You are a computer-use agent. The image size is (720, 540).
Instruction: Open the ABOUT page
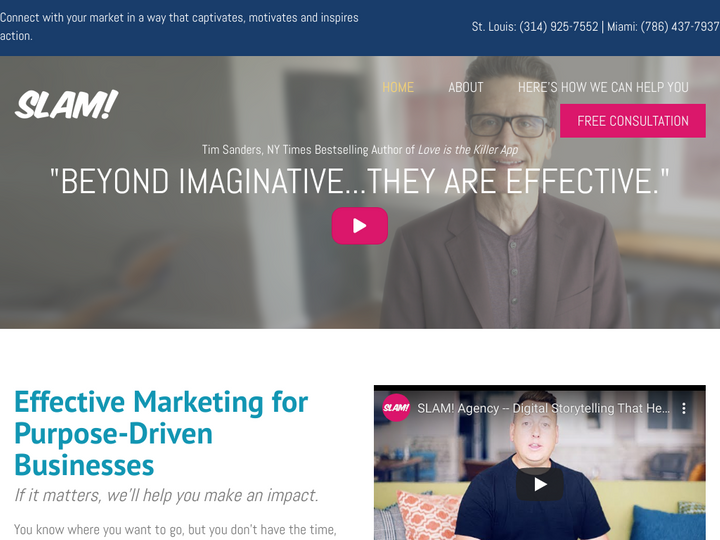click(466, 87)
